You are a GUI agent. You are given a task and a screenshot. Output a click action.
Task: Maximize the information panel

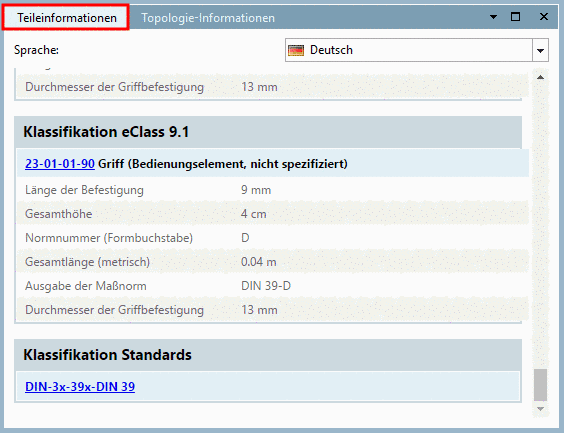515,17
